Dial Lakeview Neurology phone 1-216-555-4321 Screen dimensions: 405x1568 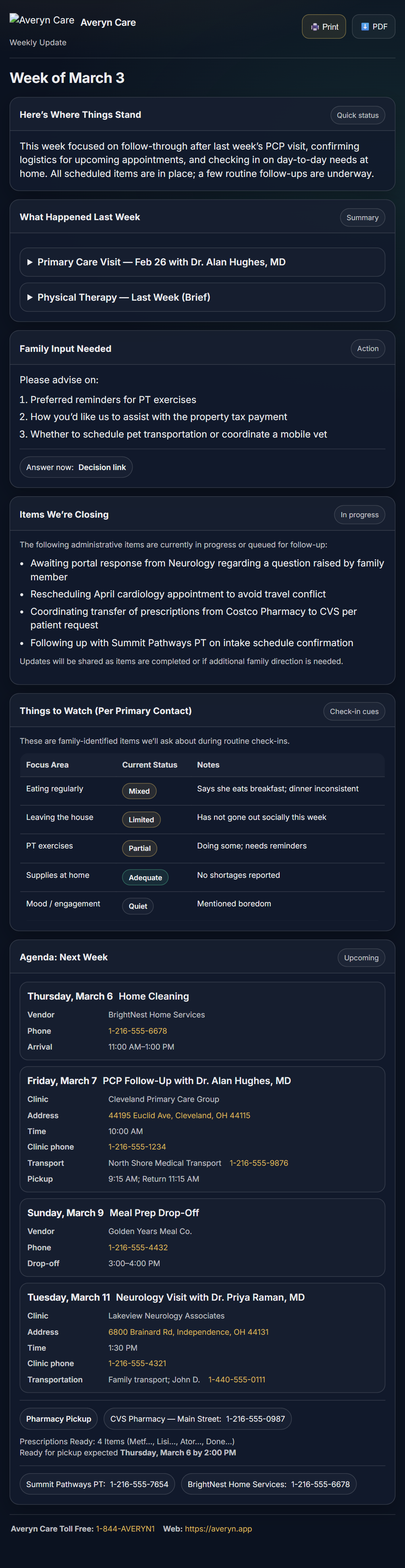137,1363
